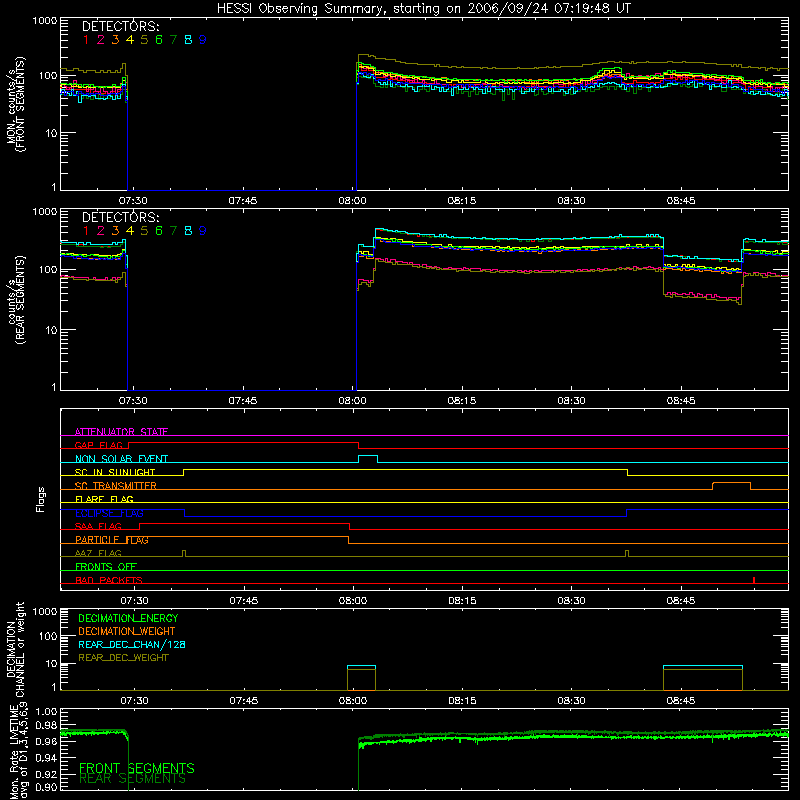800x800 pixels.
Task: Select detector 5 in front segments legend
Action: coord(144,40)
